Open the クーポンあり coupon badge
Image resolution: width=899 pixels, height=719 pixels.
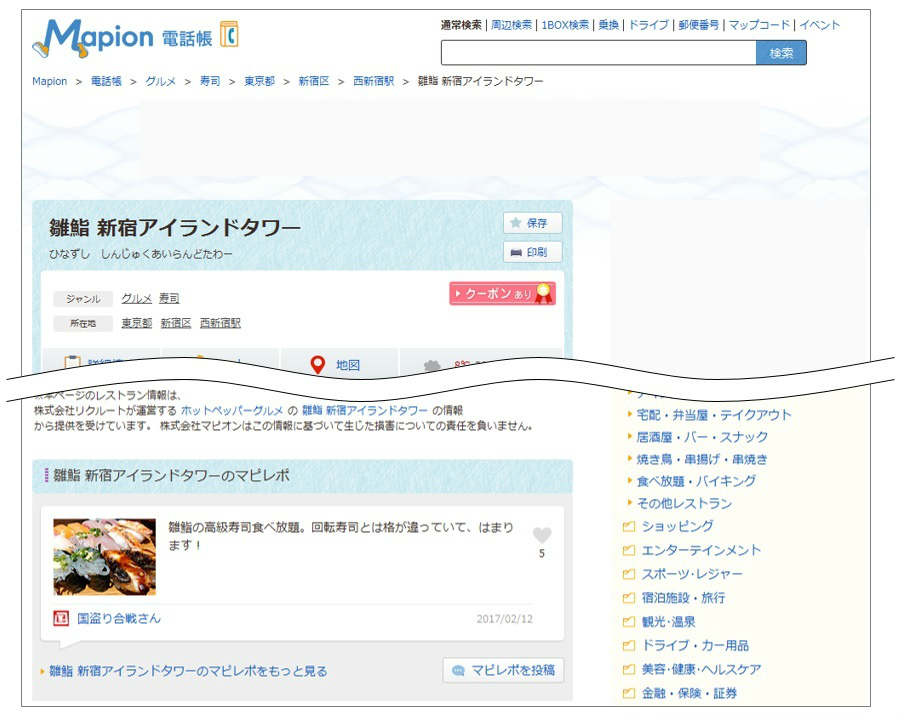pyautogui.click(x=502, y=294)
